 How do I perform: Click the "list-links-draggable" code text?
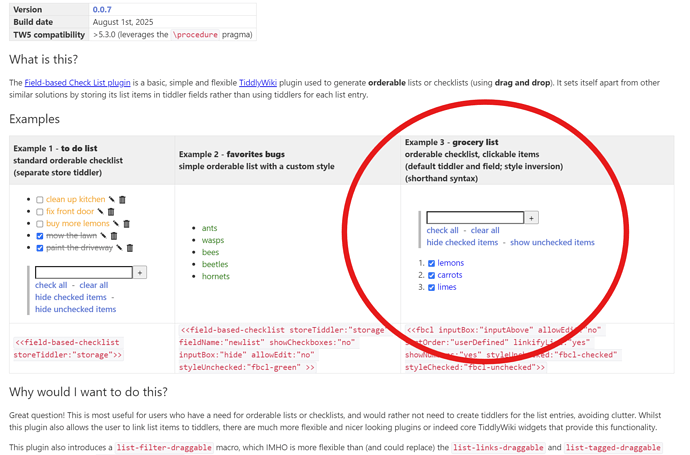click(x=499, y=448)
